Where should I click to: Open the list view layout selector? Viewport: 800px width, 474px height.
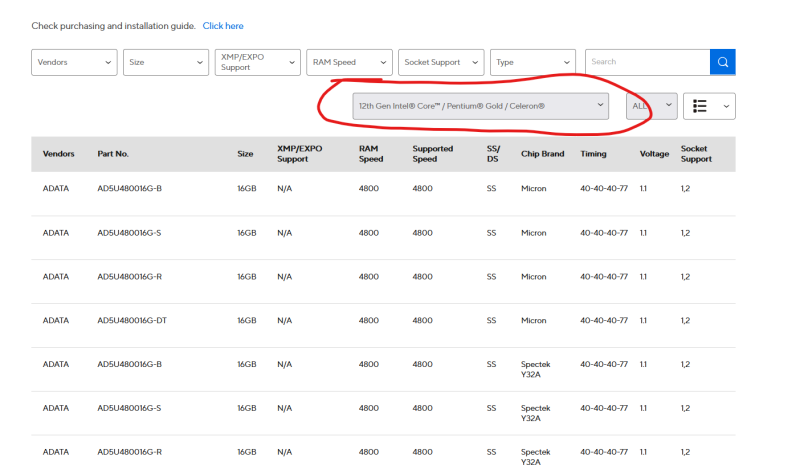coord(709,106)
